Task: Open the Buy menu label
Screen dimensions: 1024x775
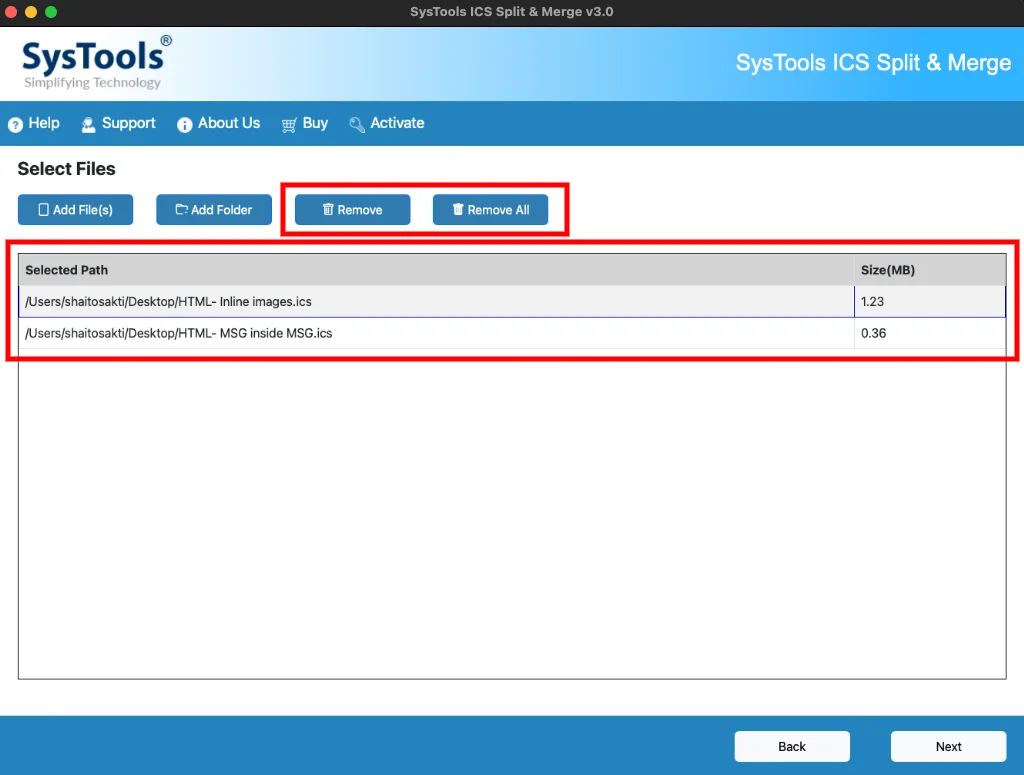Action: click(x=315, y=123)
